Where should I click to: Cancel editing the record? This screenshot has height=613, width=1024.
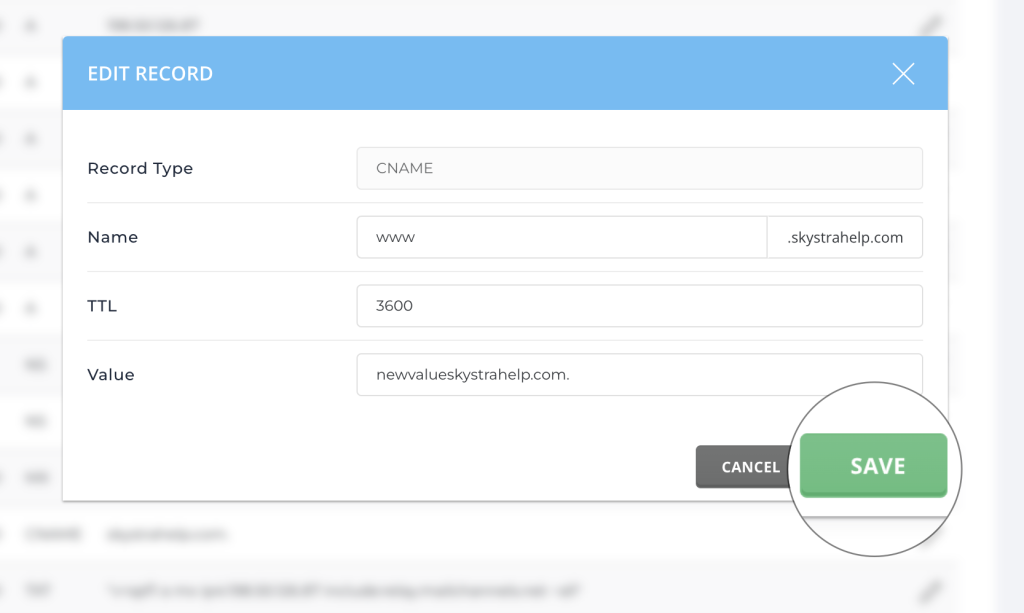pos(750,467)
